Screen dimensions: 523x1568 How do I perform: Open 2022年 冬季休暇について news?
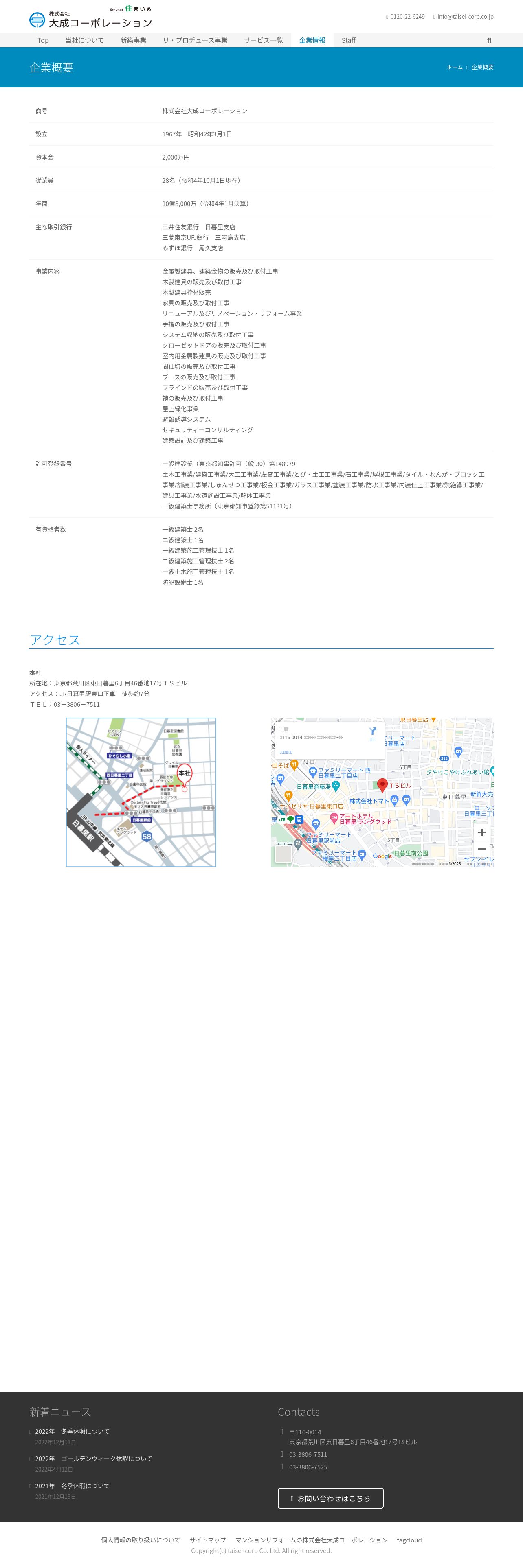tap(73, 1431)
